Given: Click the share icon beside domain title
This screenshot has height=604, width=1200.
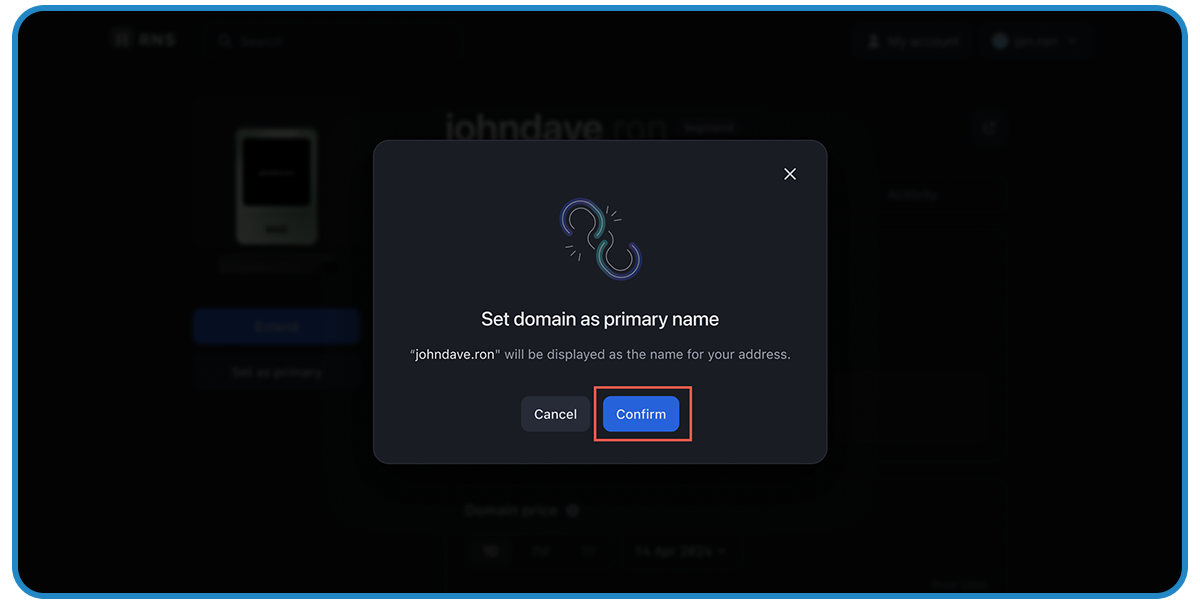Looking at the screenshot, I should 990,127.
